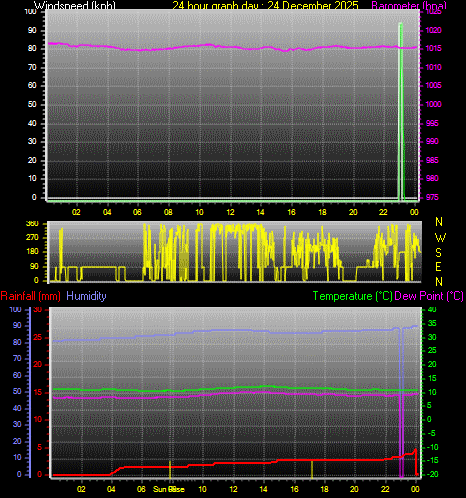The width and height of the screenshot is (466, 498).
Task: Click "35" on the green temperature axis
Action: (432, 323)
